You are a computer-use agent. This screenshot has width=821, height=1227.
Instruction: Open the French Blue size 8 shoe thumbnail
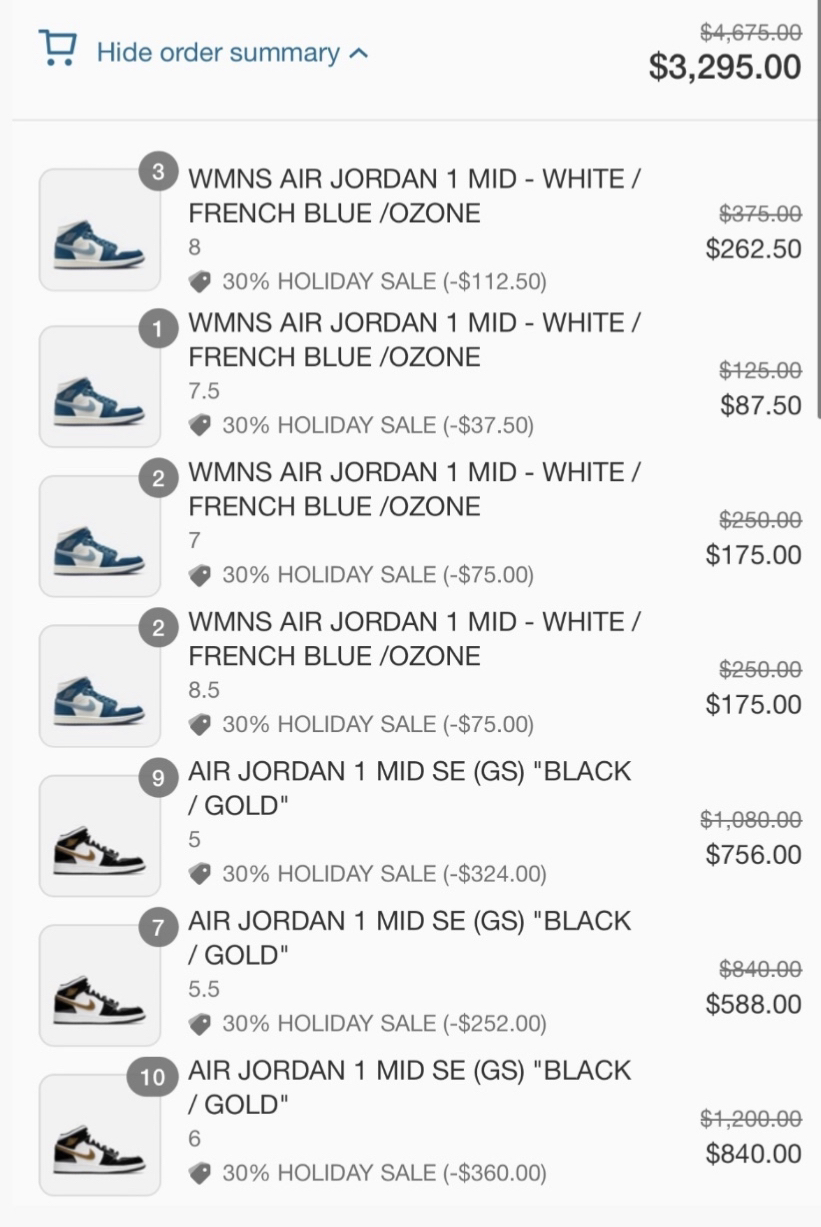[x=99, y=230]
